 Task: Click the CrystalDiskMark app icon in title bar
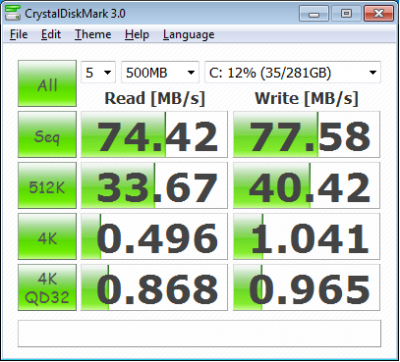13,13
